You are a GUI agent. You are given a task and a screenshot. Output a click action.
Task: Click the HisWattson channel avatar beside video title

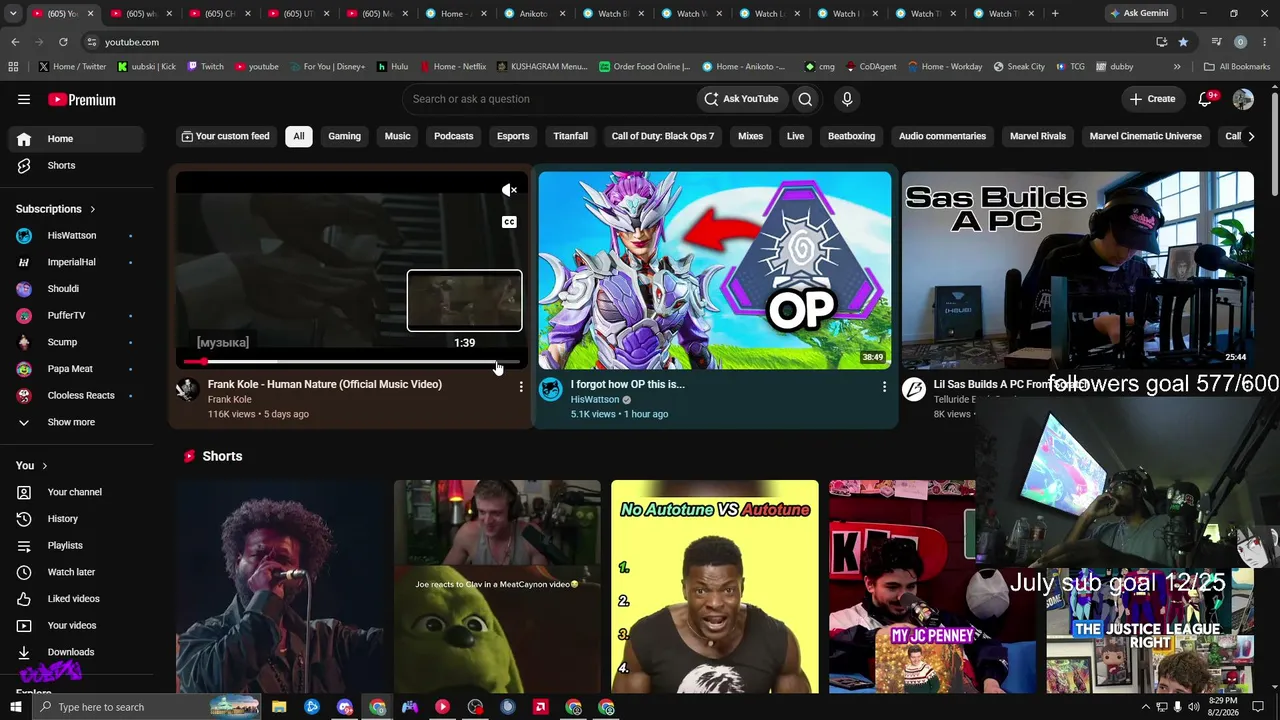(x=551, y=389)
